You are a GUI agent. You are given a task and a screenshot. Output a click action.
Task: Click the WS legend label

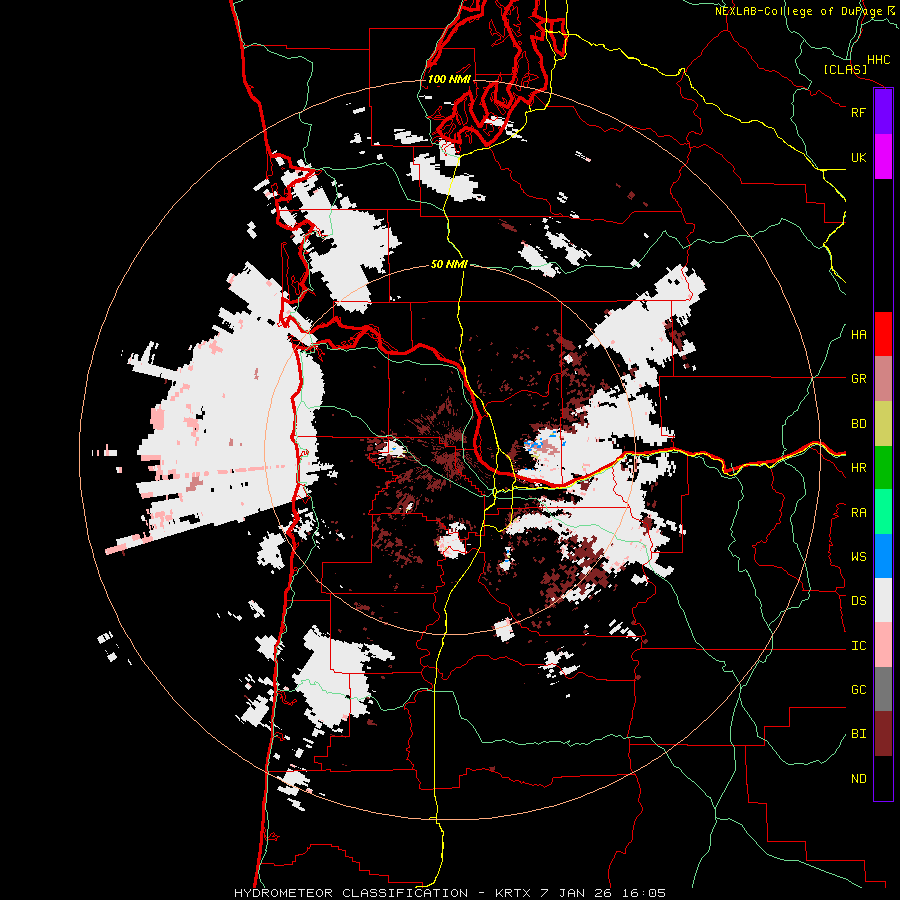[x=858, y=557]
